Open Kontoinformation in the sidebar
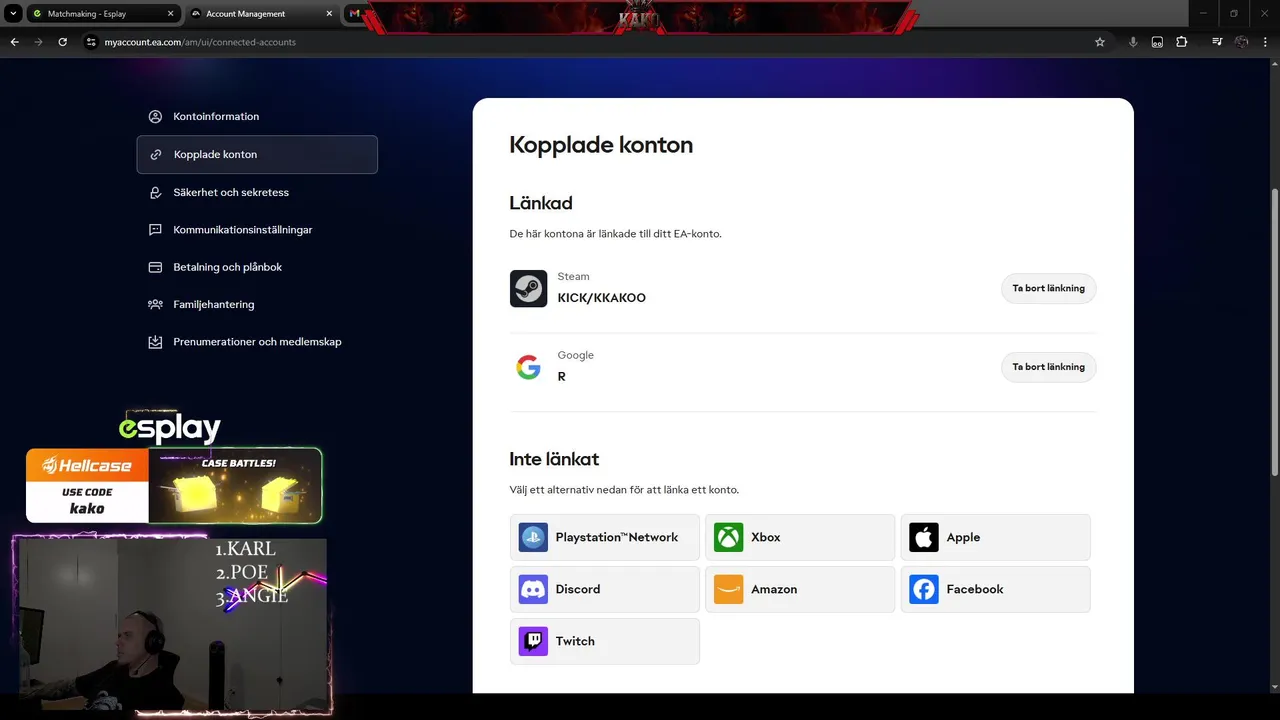 [257, 117]
